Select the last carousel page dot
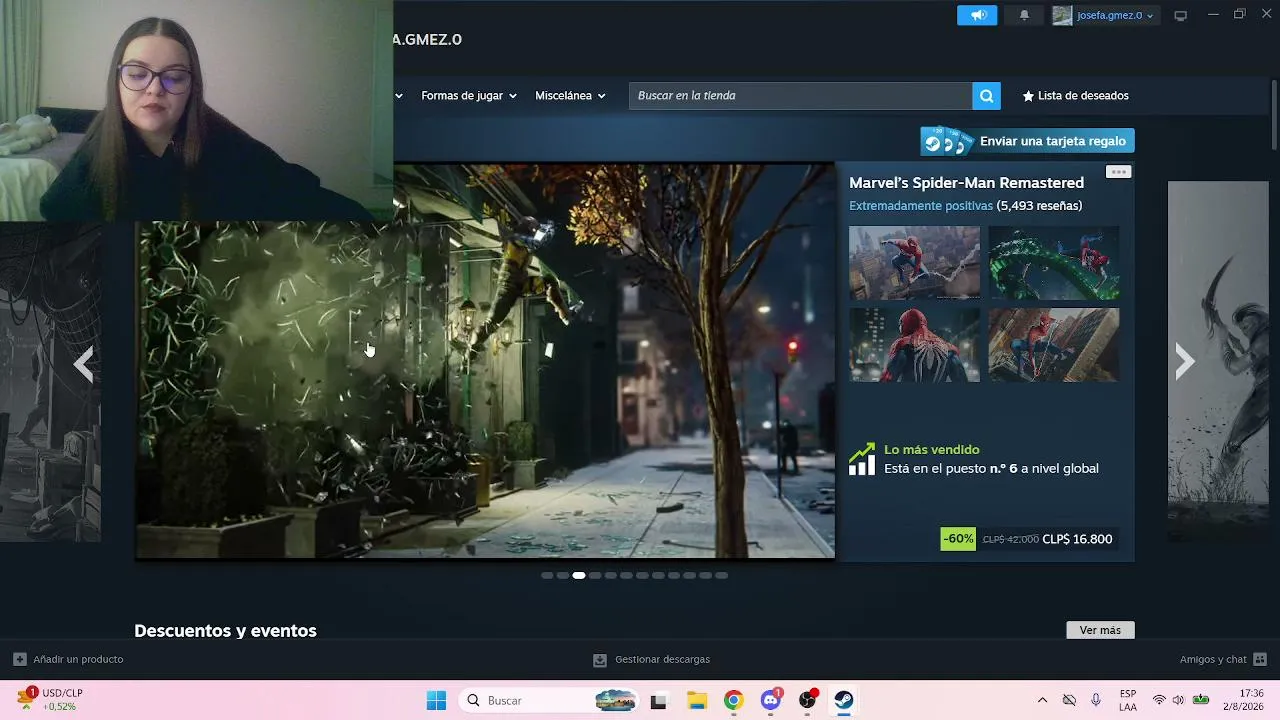The image size is (1280, 720). 722,576
